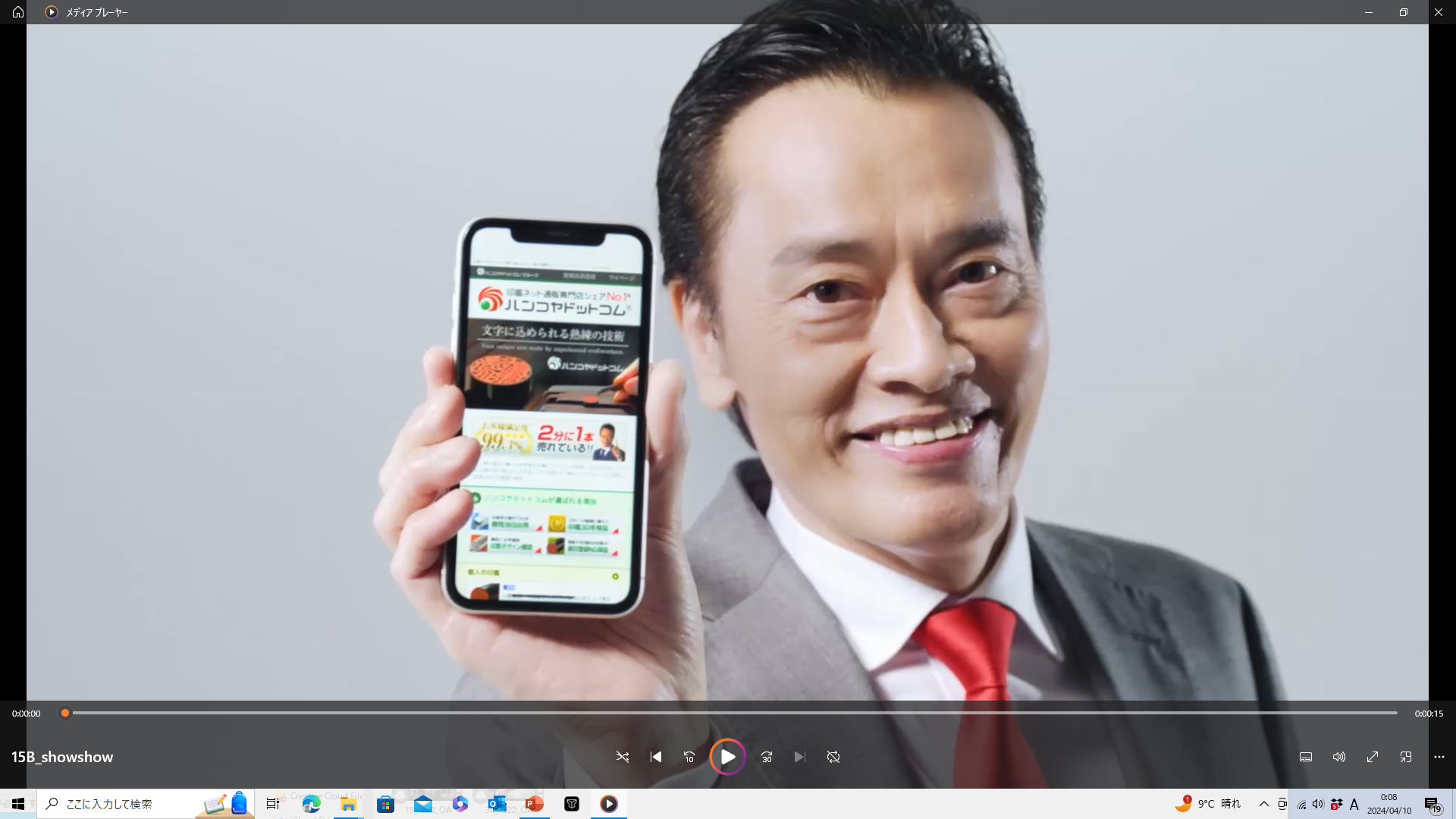Open the volume control
The width and height of the screenshot is (1456, 819).
1339,757
